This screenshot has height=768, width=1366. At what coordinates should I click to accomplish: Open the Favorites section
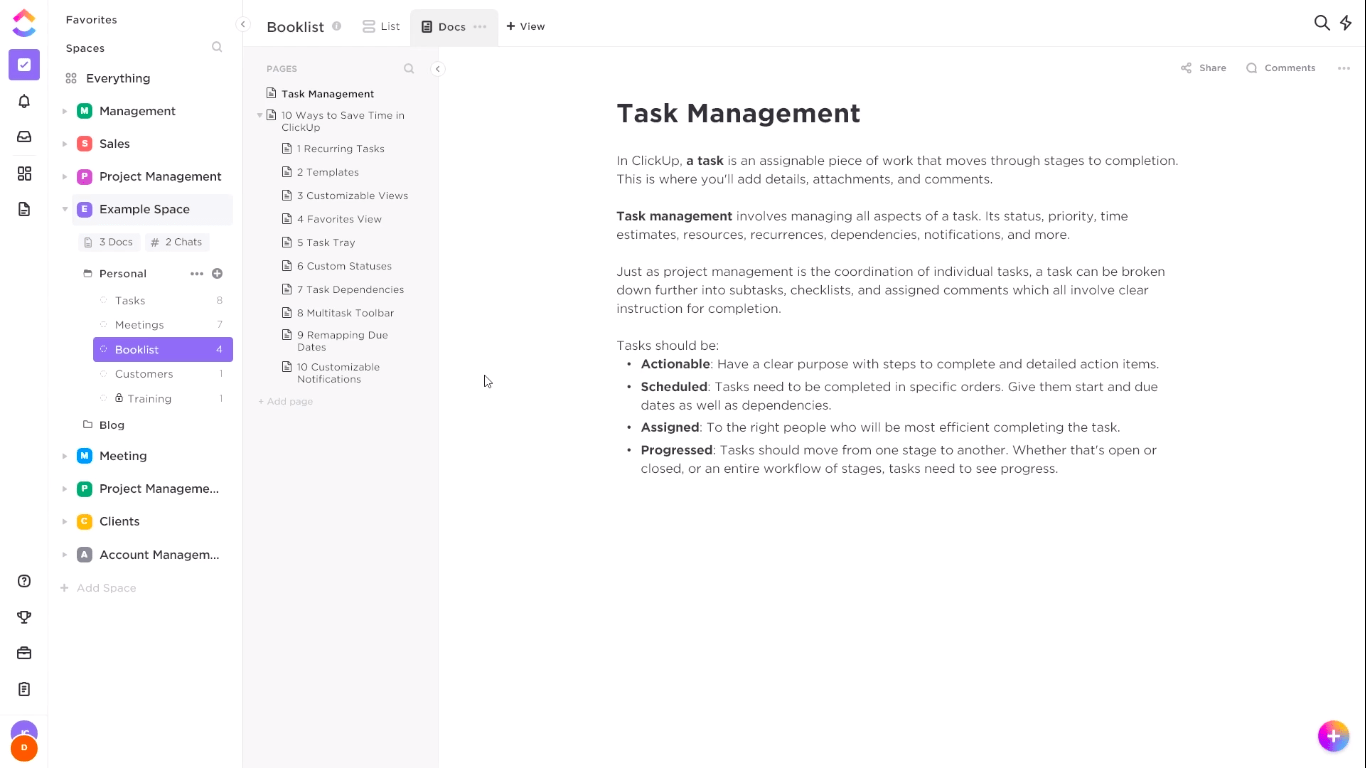(x=91, y=20)
